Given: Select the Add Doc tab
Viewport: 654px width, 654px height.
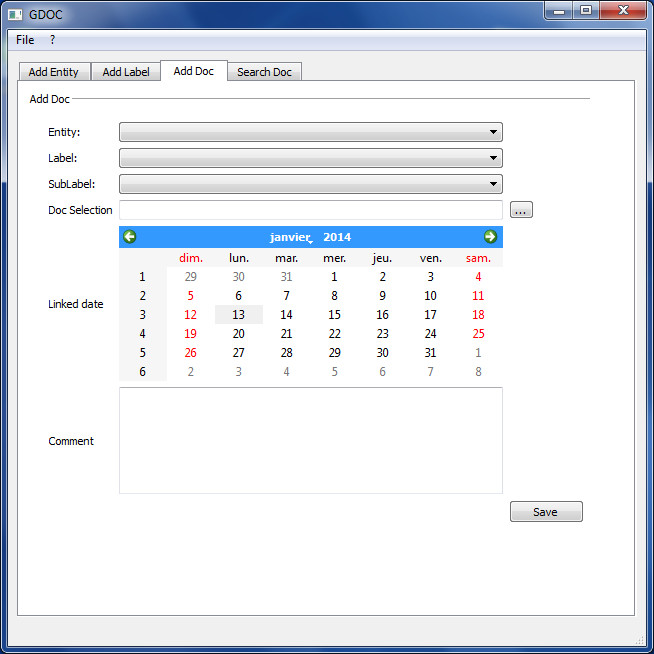Looking at the screenshot, I should click(194, 70).
